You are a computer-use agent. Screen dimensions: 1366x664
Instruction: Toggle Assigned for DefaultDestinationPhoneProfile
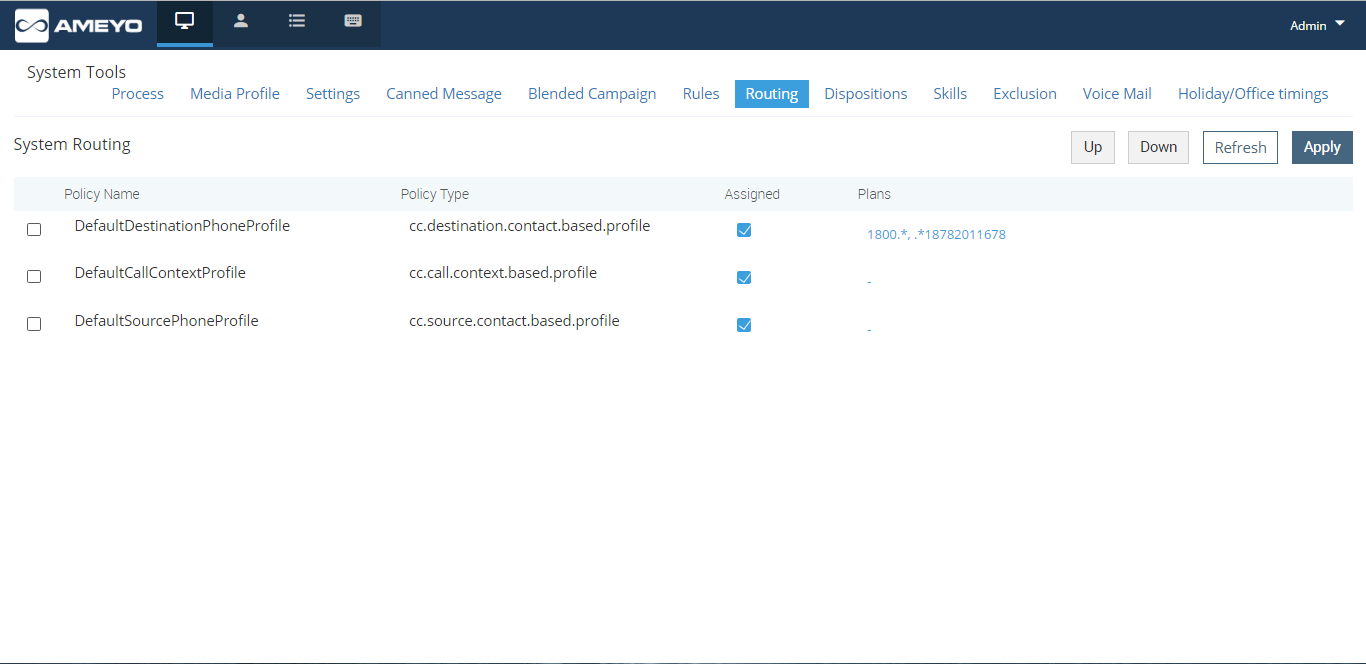[744, 229]
